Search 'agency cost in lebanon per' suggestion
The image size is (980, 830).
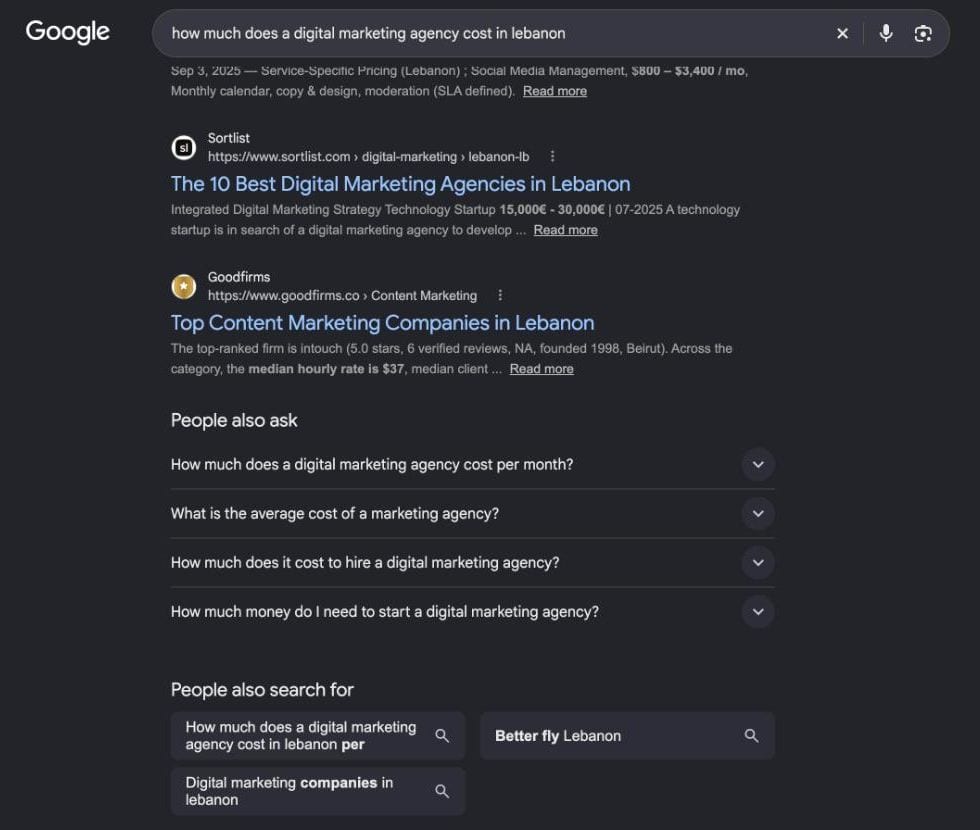[318, 736]
